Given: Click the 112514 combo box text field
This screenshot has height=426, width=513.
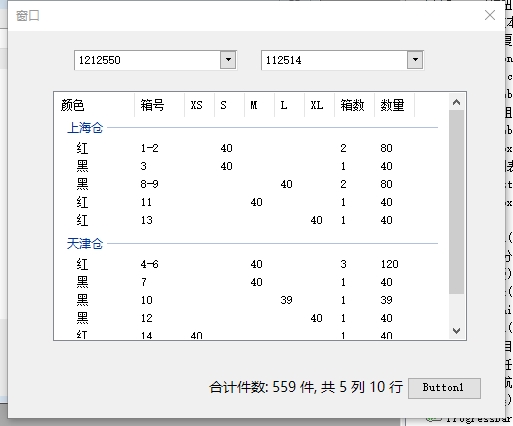Looking at the screenshot, I should (x=334, y=60).
